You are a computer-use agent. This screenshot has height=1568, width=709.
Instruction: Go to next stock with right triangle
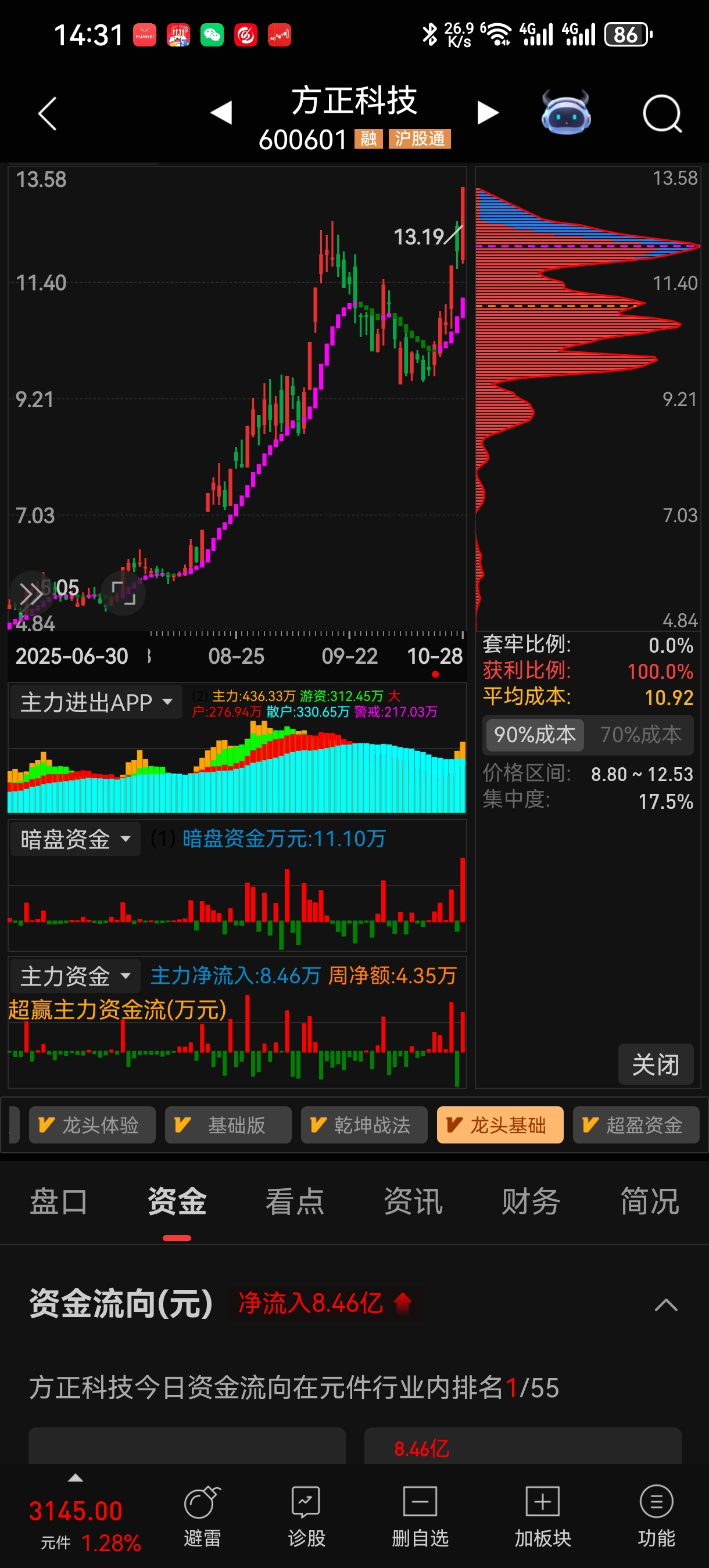point(487,113)
